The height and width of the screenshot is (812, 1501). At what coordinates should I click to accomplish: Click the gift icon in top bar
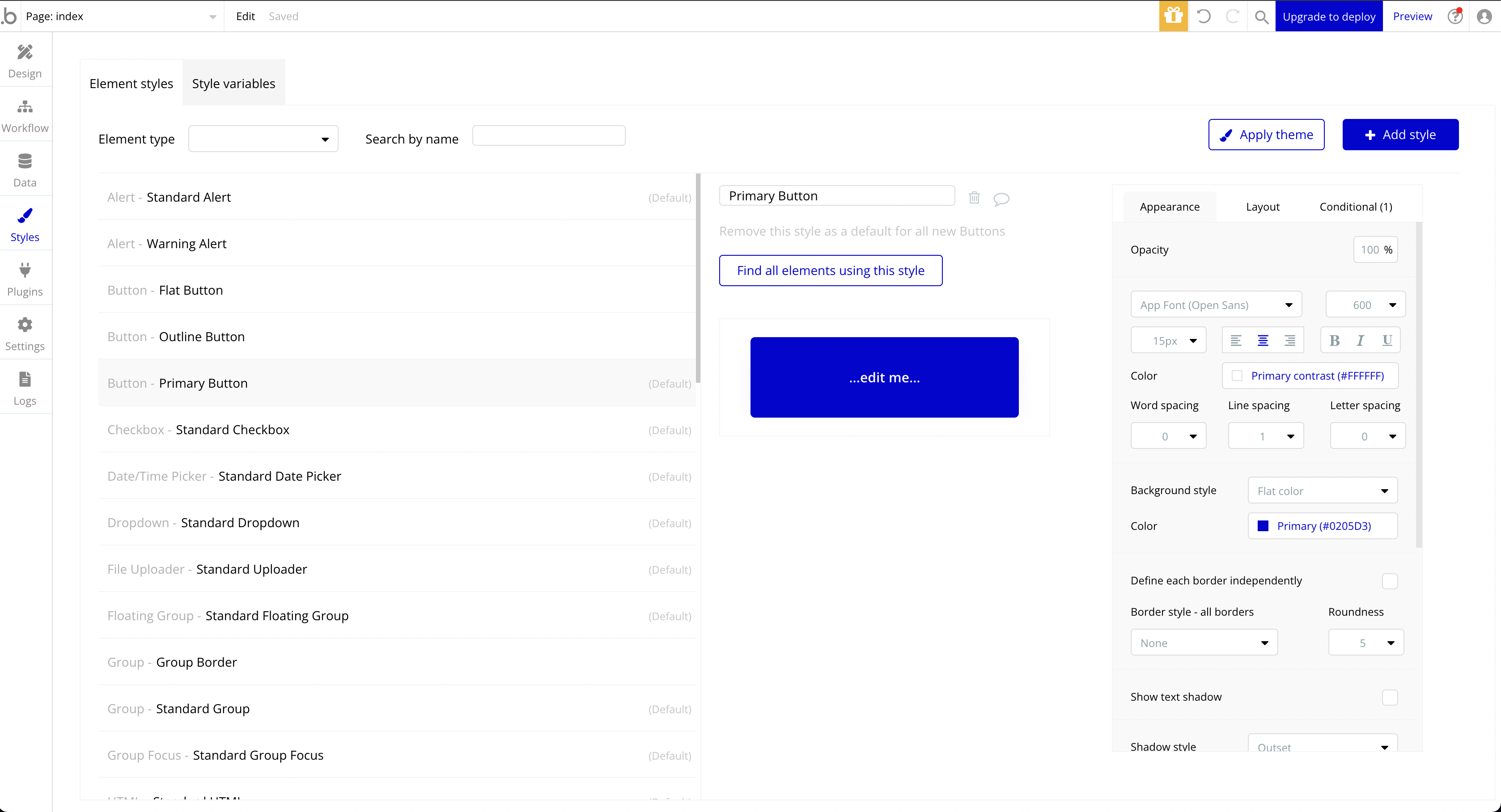click(x=1173, y=16)
